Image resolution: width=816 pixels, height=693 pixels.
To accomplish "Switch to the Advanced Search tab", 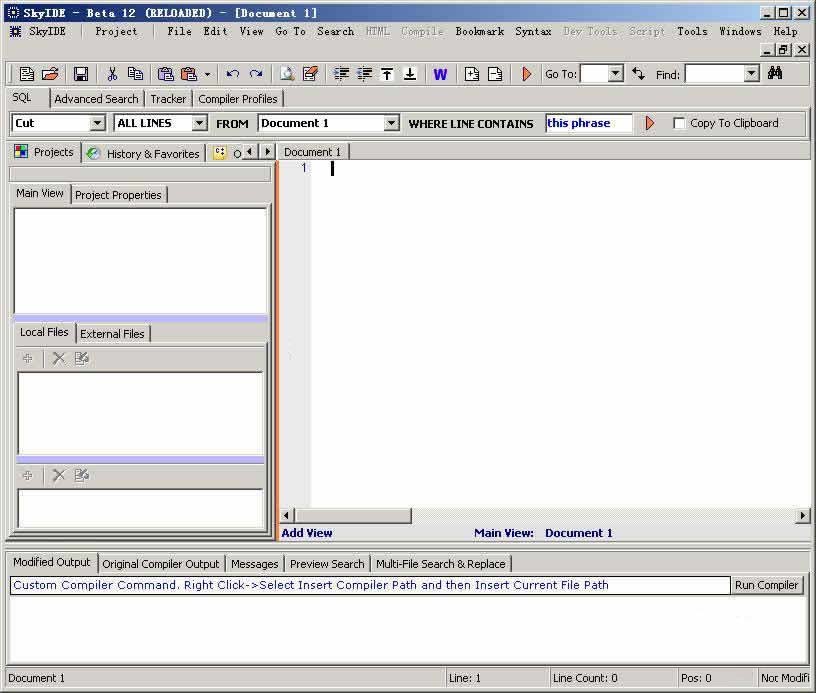I will click(x=96, y=99).
